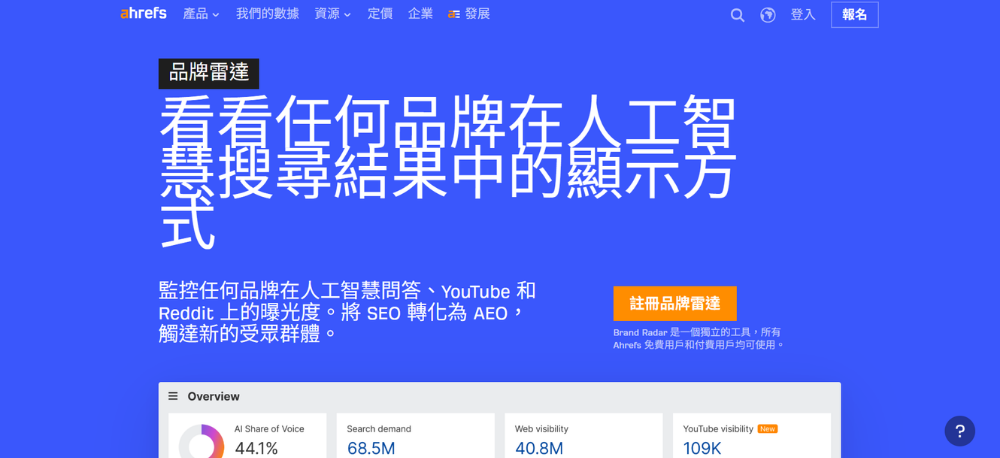Select the YouTube visibility label
Image resolution: width=1000 pixels, height=458 pixels.
(718, 429)
